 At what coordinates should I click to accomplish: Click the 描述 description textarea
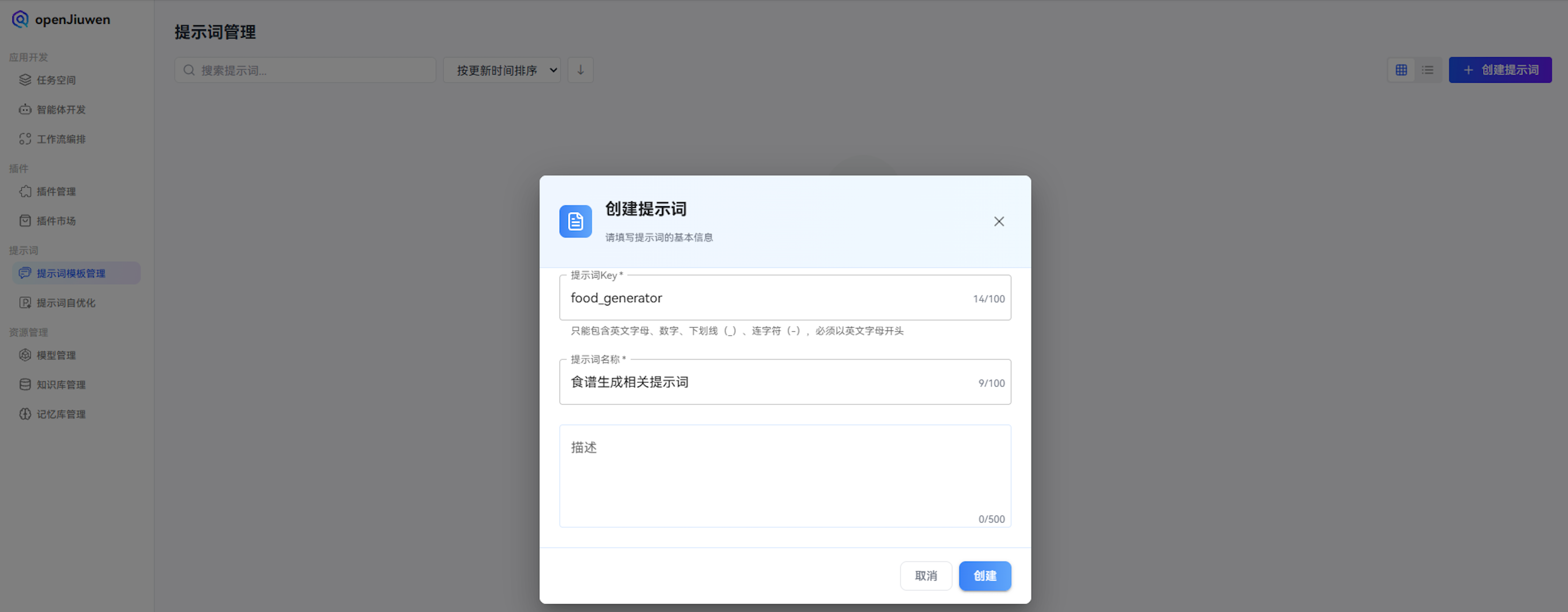pos(784,476)
